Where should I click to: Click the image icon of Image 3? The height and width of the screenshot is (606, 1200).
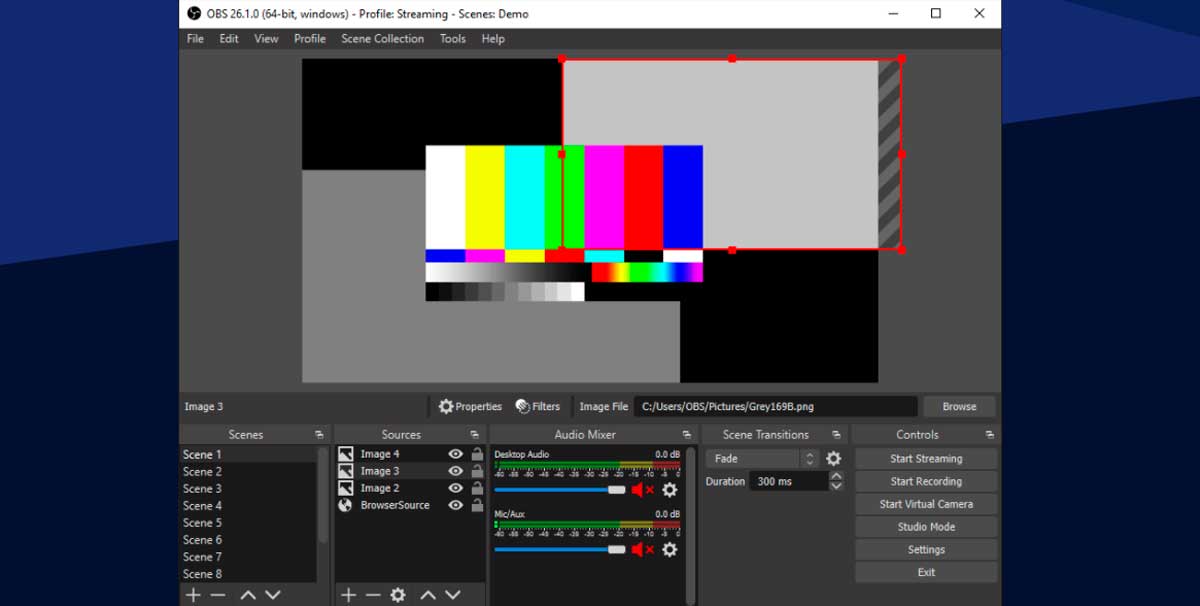point(345,471)
